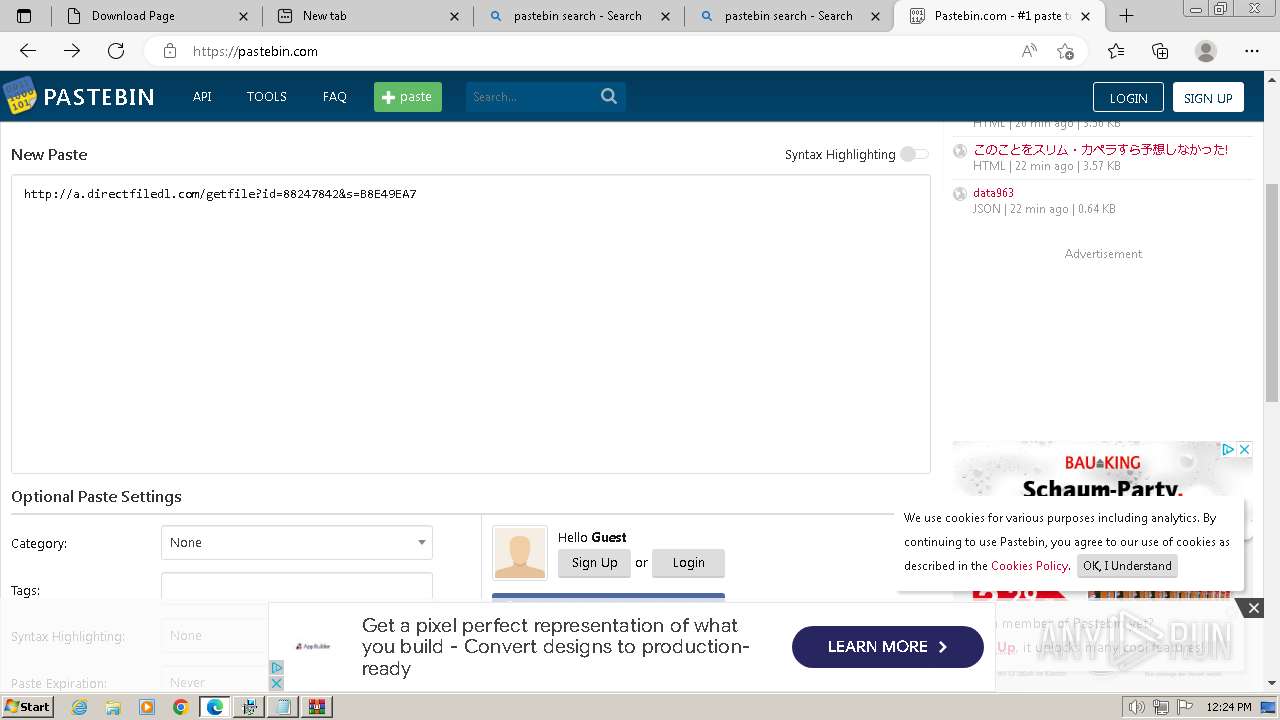Close the bottom banner ad with X
Viewport: 1280px width, 720px height.
click(1253, 607)
